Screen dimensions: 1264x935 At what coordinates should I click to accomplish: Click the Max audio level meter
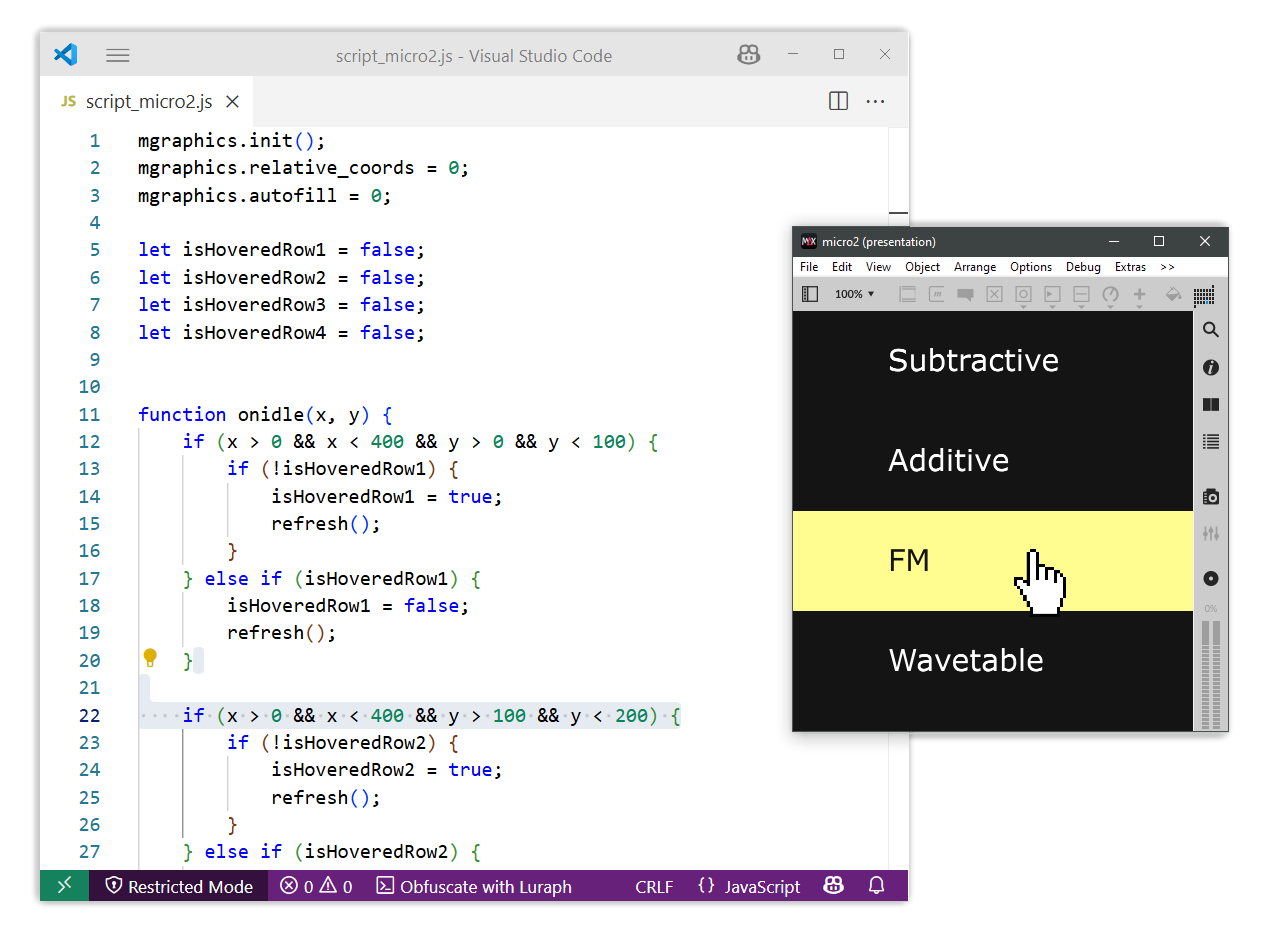coord(1210,672)
